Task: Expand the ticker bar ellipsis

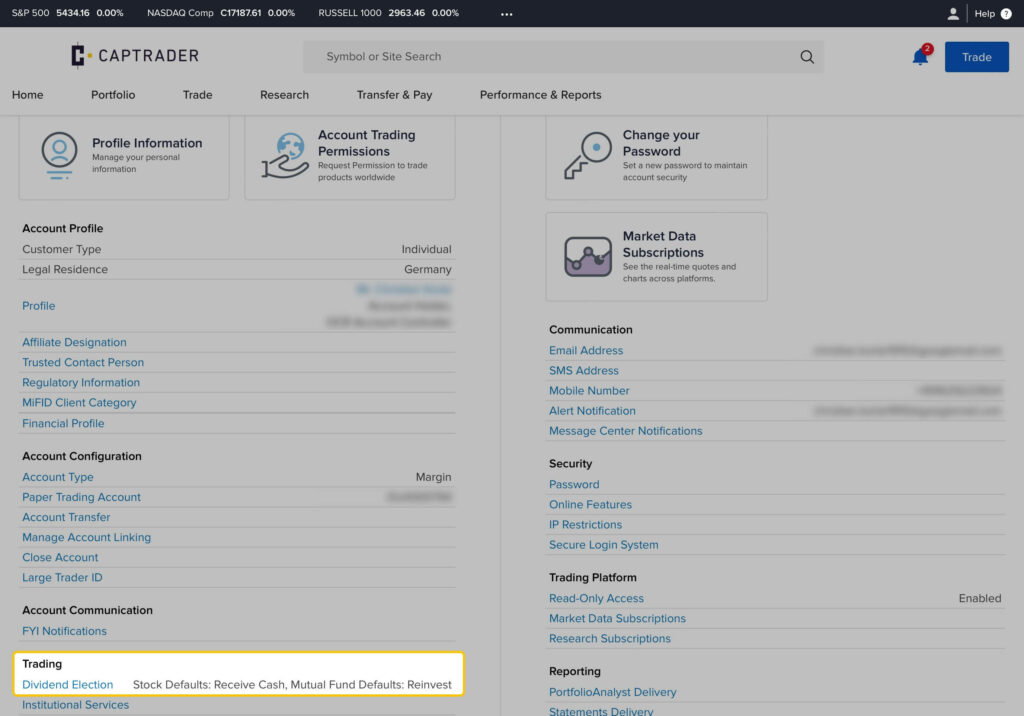Action: click(x=507, y=14)
